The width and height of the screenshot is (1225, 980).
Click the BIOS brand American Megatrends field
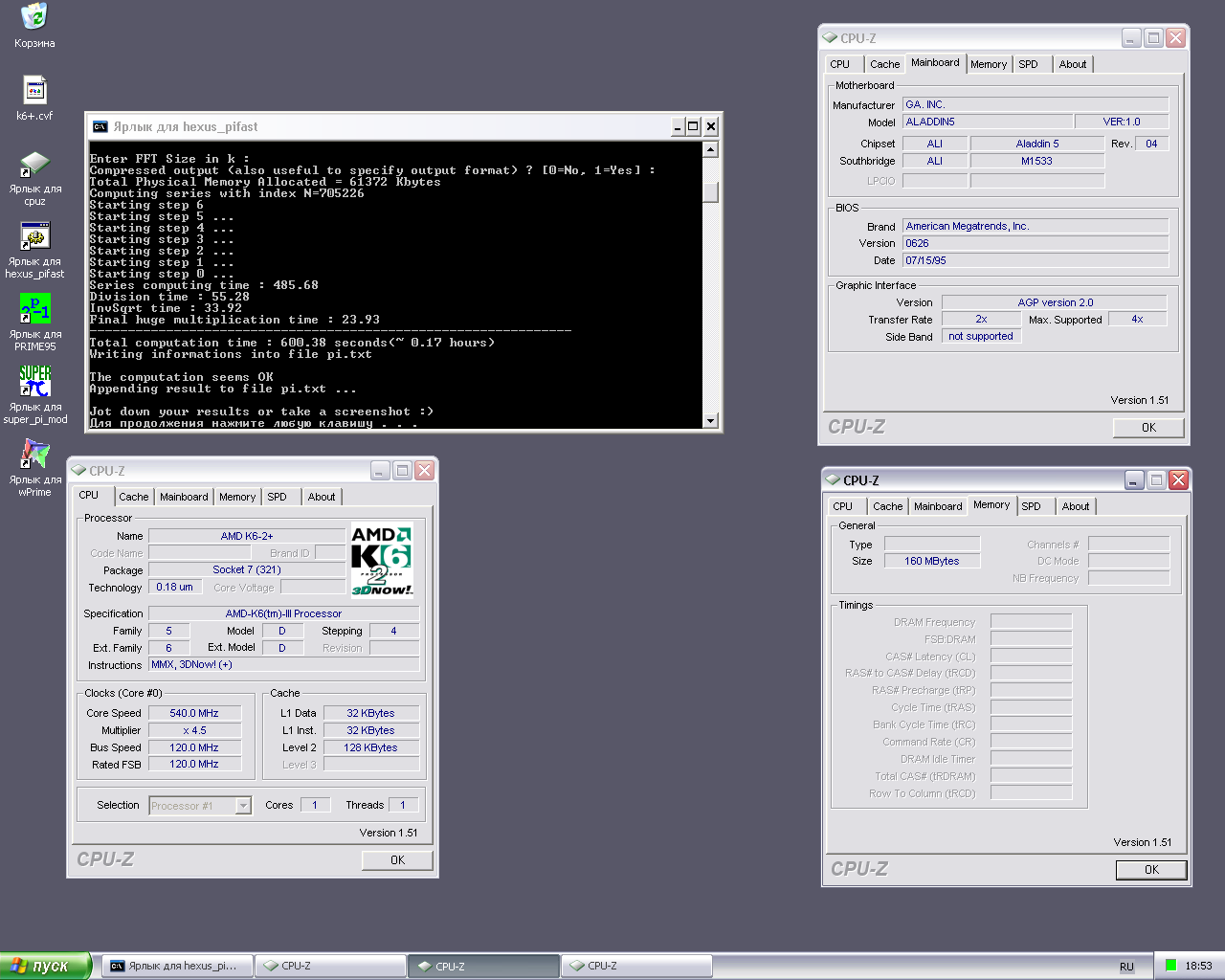coord(1036,226)
